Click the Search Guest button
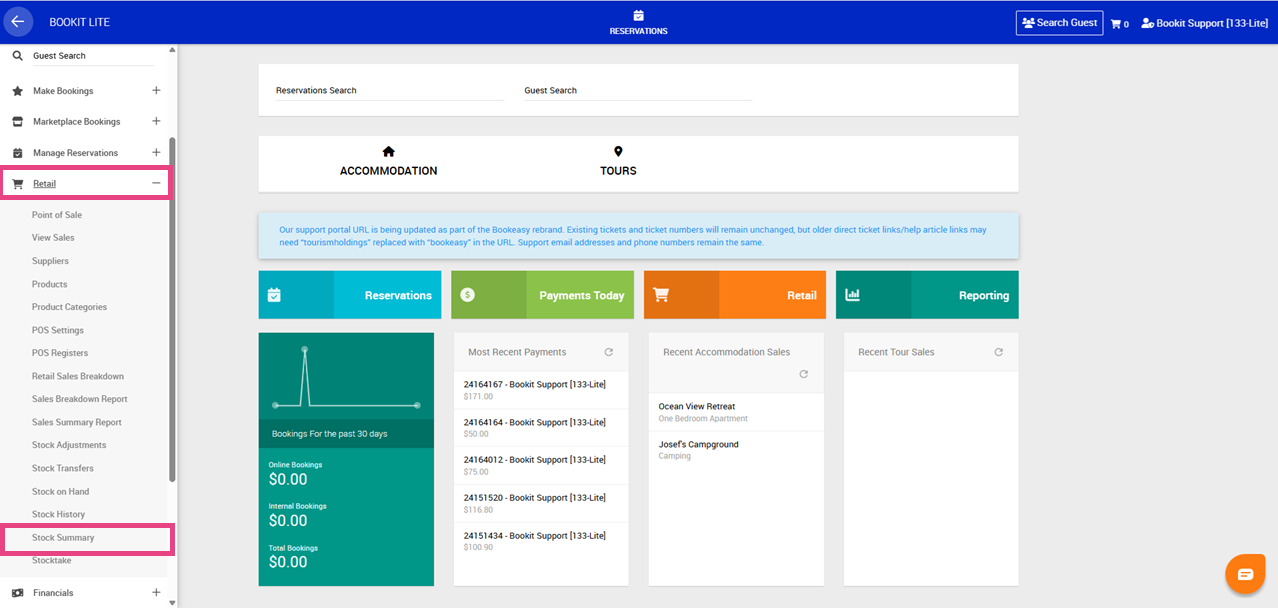1278x608 pixels. point(1059,23)
